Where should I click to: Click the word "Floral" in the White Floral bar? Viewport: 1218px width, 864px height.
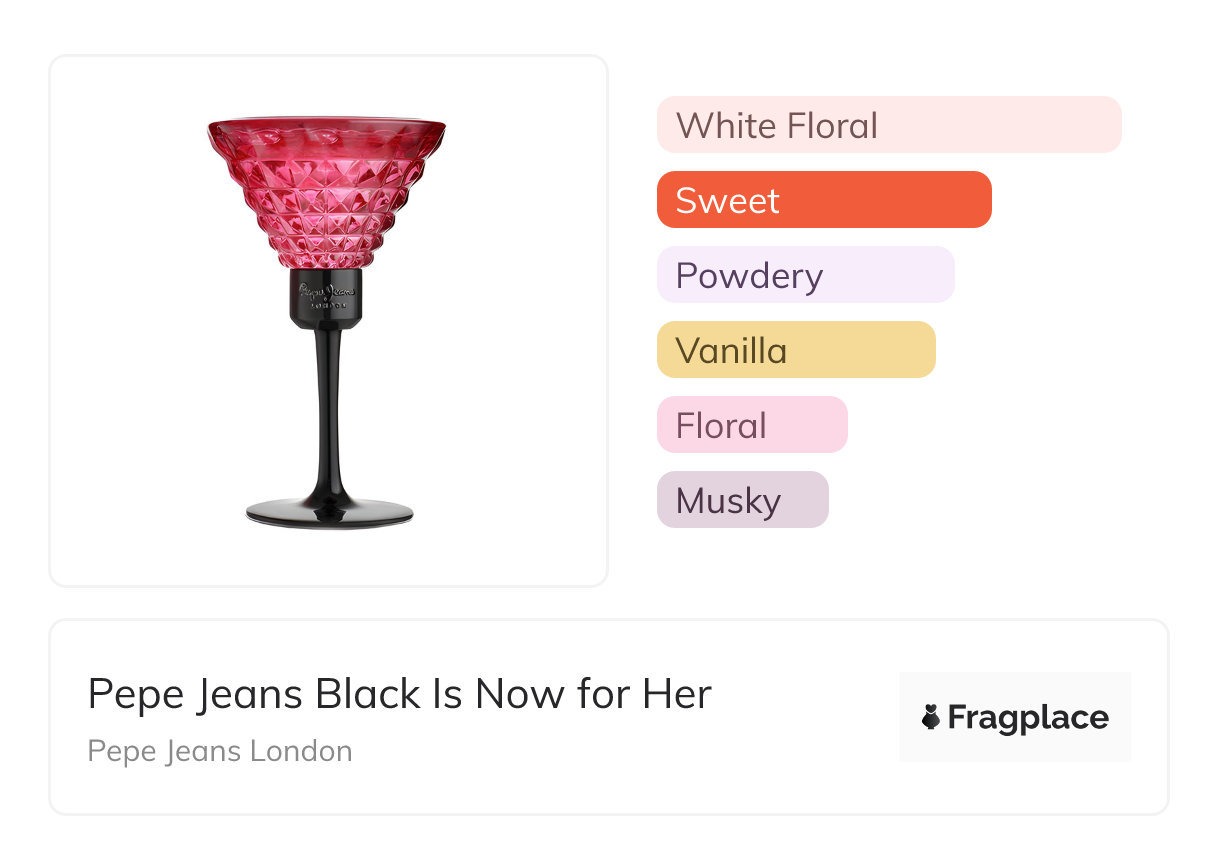831,126
